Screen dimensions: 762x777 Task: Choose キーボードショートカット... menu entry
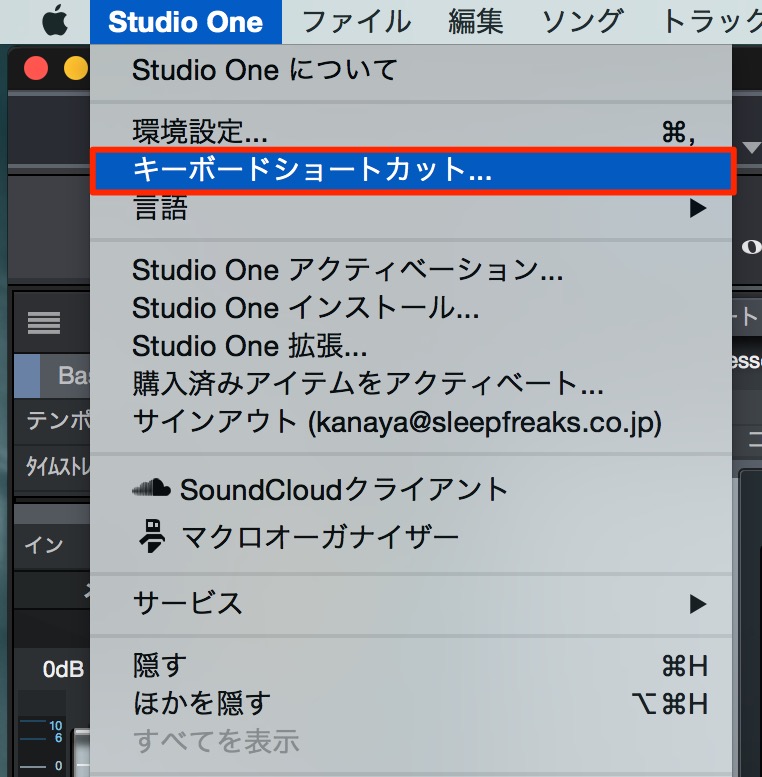point(411,170)
